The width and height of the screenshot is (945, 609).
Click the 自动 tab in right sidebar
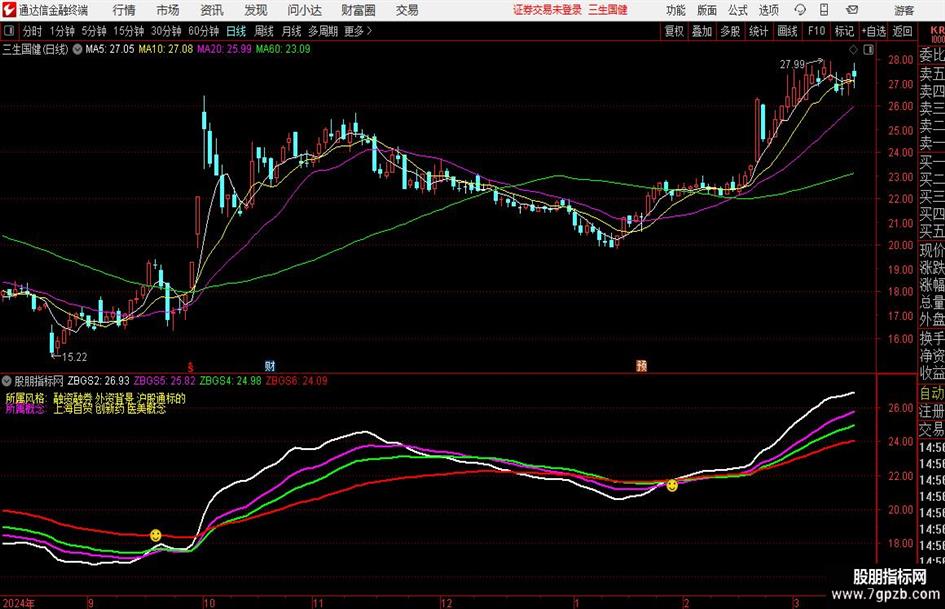click(932, 394)
